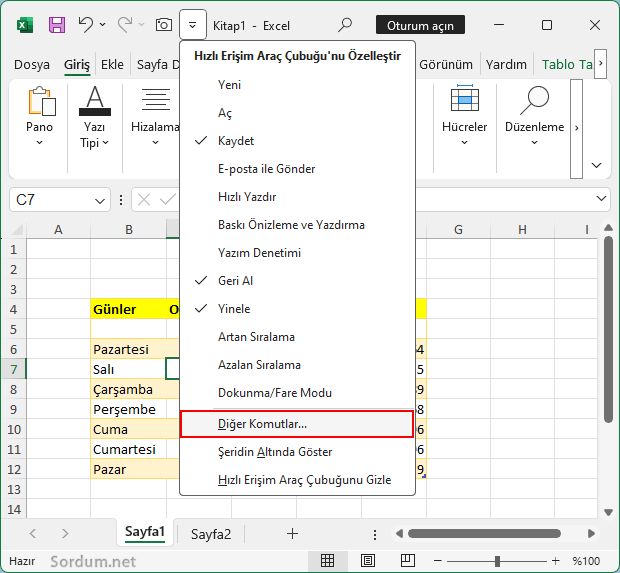The height and width of the screenshot is (573, 620).
Task: Enable Aç in Quick Access menu
Action: [297, 113]
